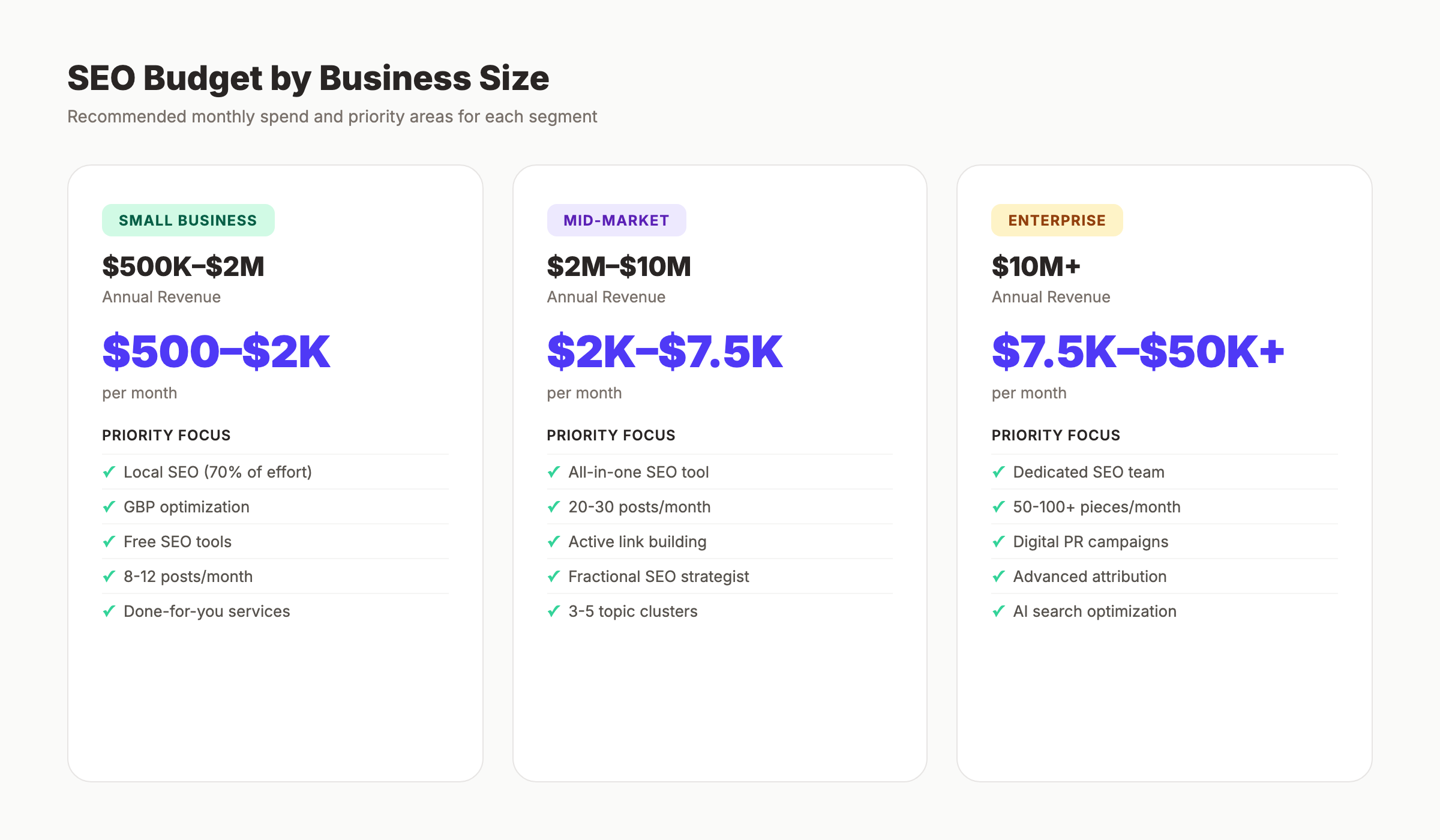Select the SMALL BUSINESS badge
Screen dimensions: 1440x840
pyautogui.click(x=188, y=220)
